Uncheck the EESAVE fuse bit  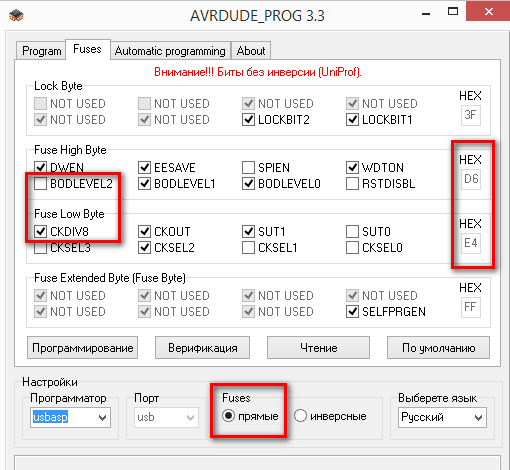144,167
